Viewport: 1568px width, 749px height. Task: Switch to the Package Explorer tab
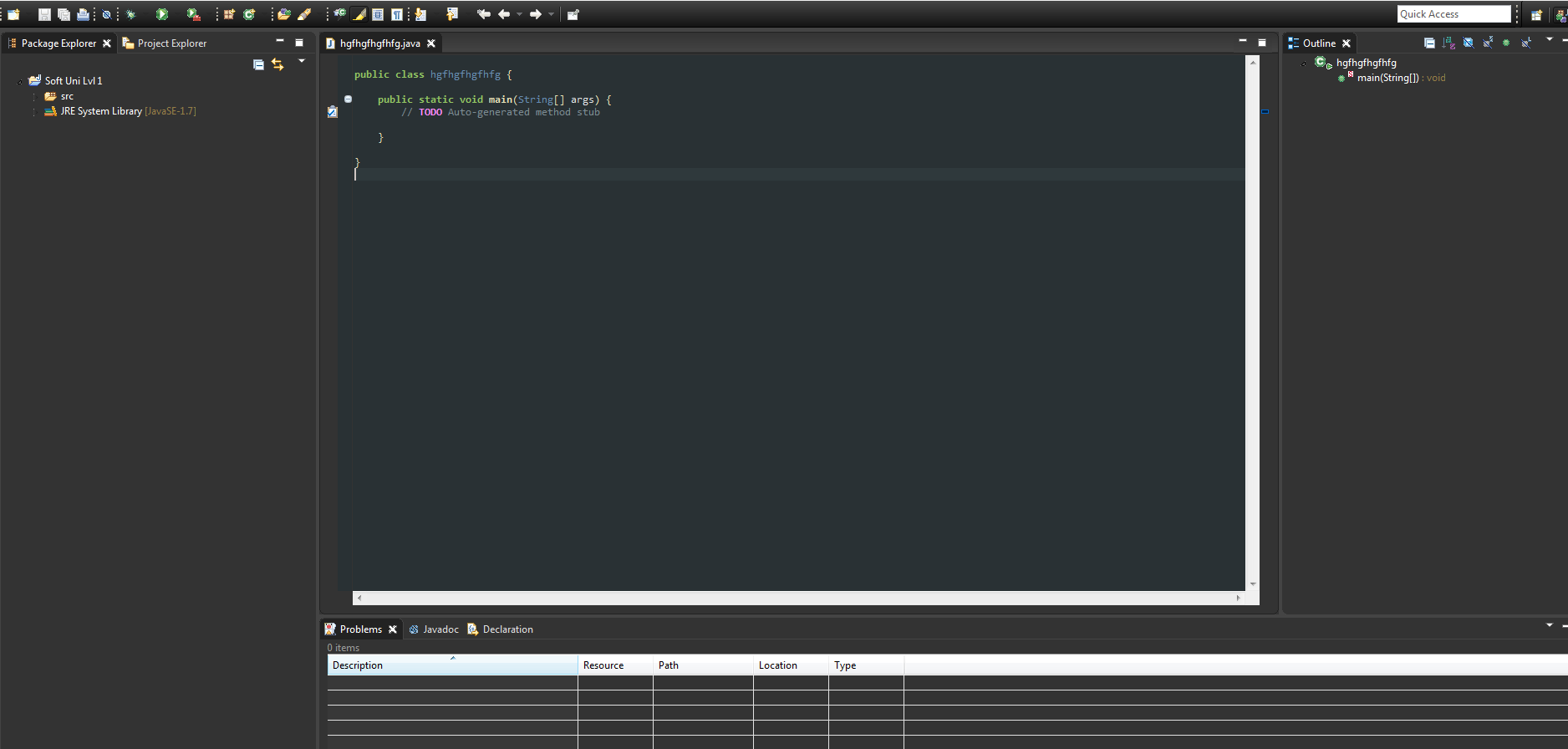tap(59, 43)
